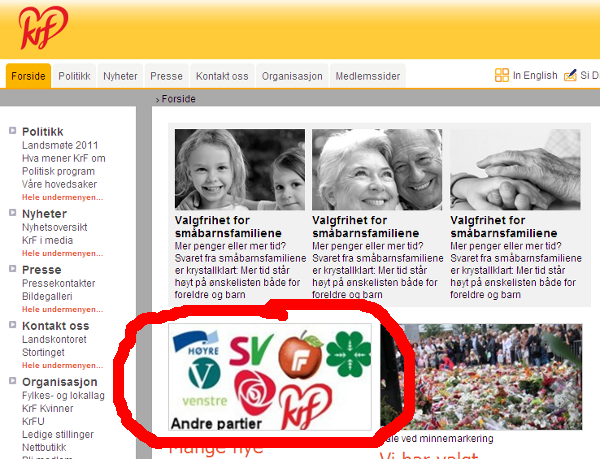Show full submenu under Kontakt oss section
The image size is (600, 459).
coord(62,366)
